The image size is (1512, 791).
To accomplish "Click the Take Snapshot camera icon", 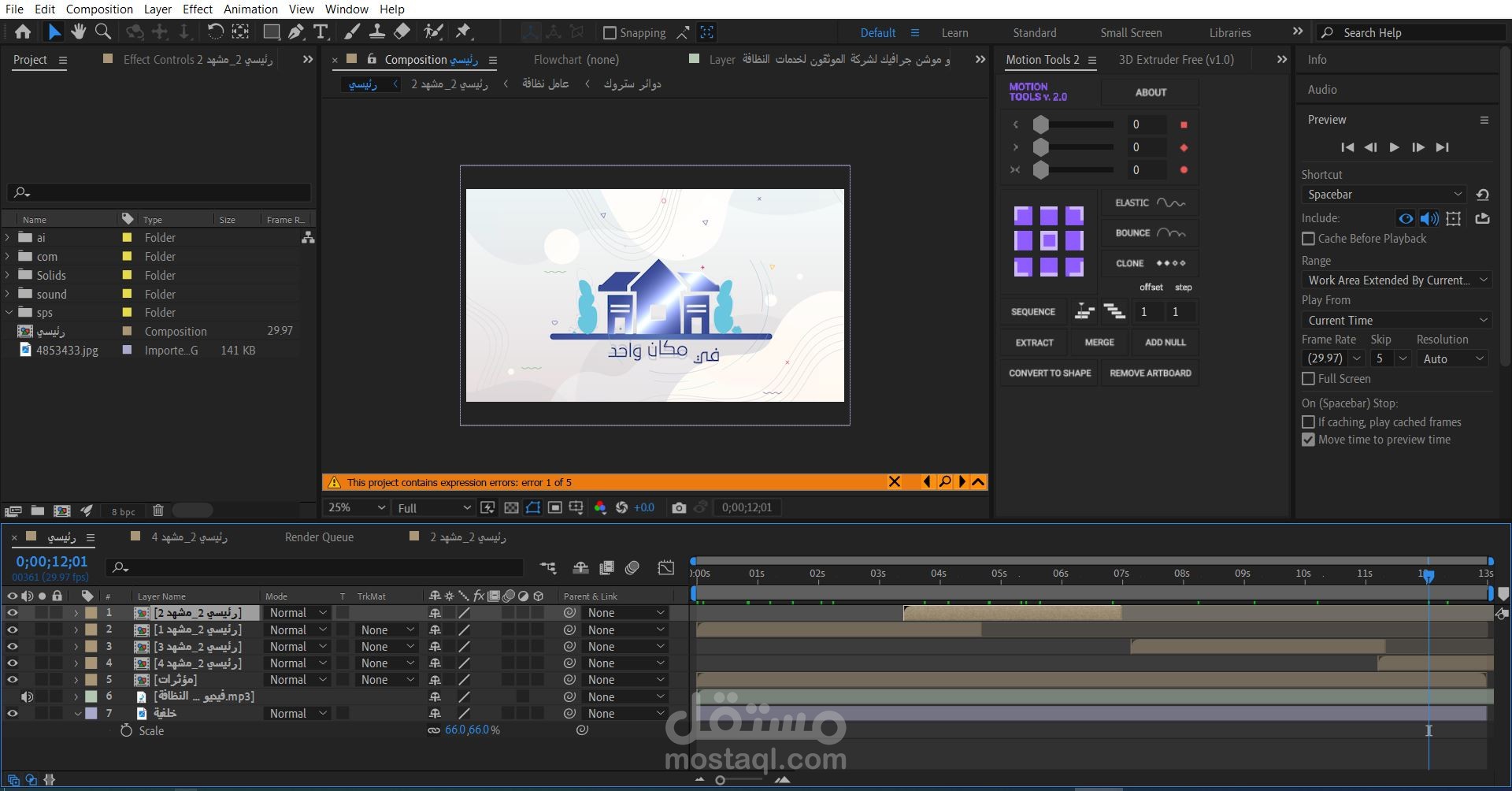I will coord(679,508).
